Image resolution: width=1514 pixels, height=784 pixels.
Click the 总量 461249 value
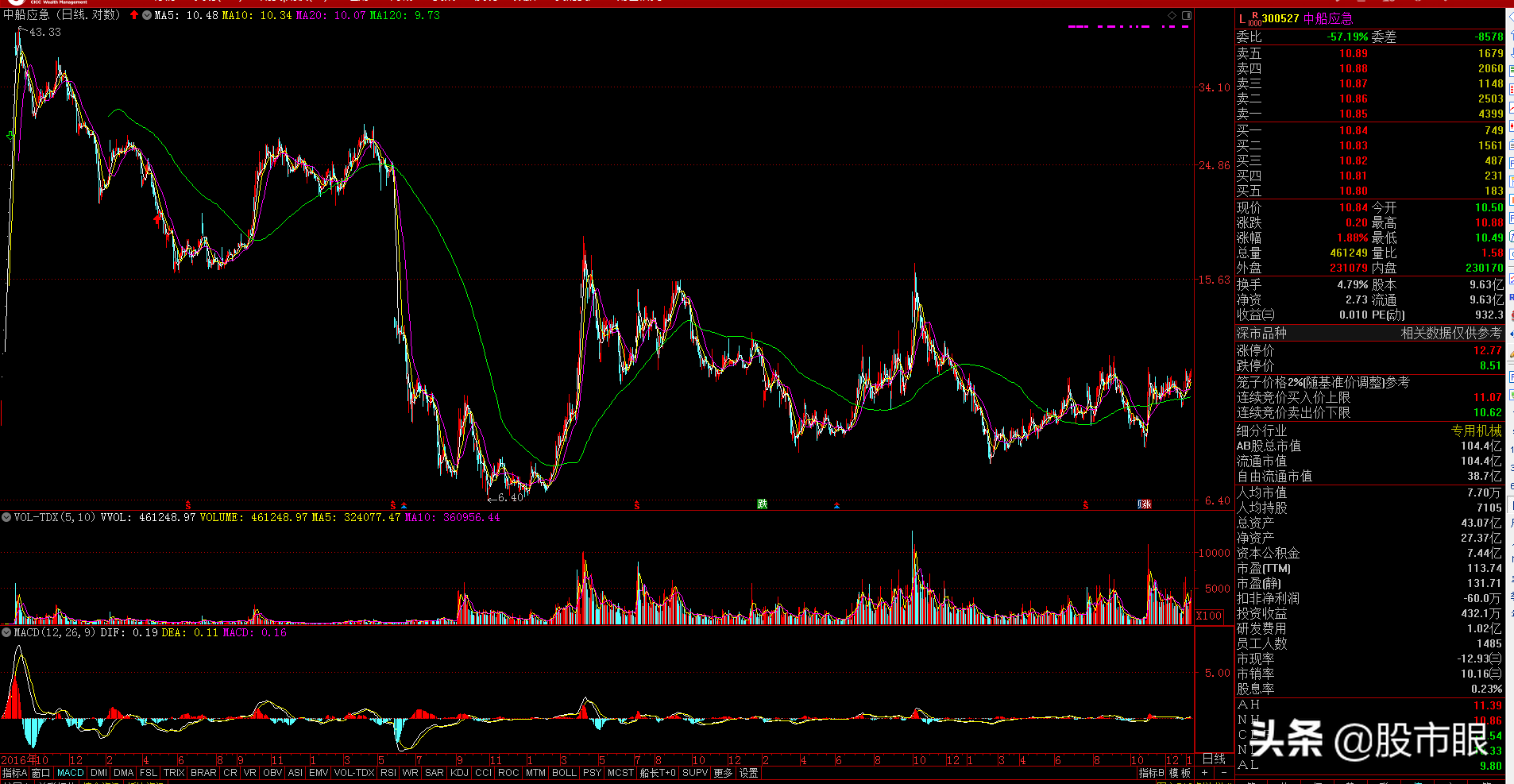tap(1349, 253)
